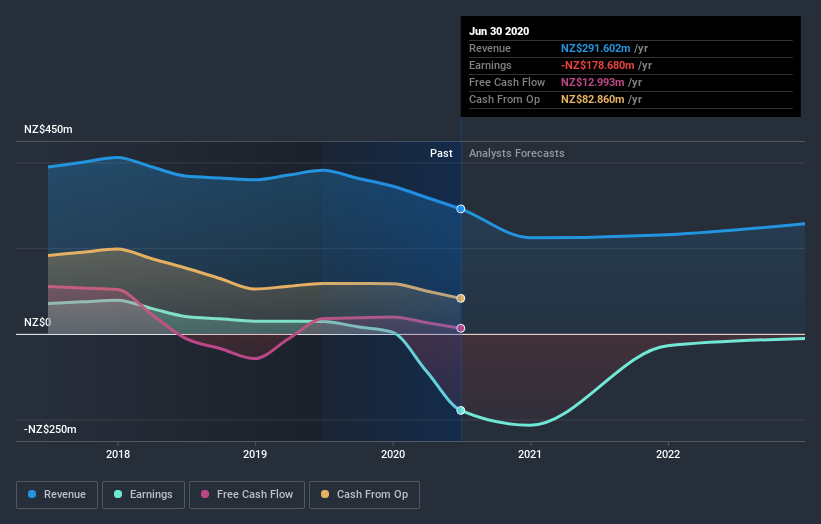Click the NZ$82.860m cash from op value
821x524 pixels.
coord(593,99)
